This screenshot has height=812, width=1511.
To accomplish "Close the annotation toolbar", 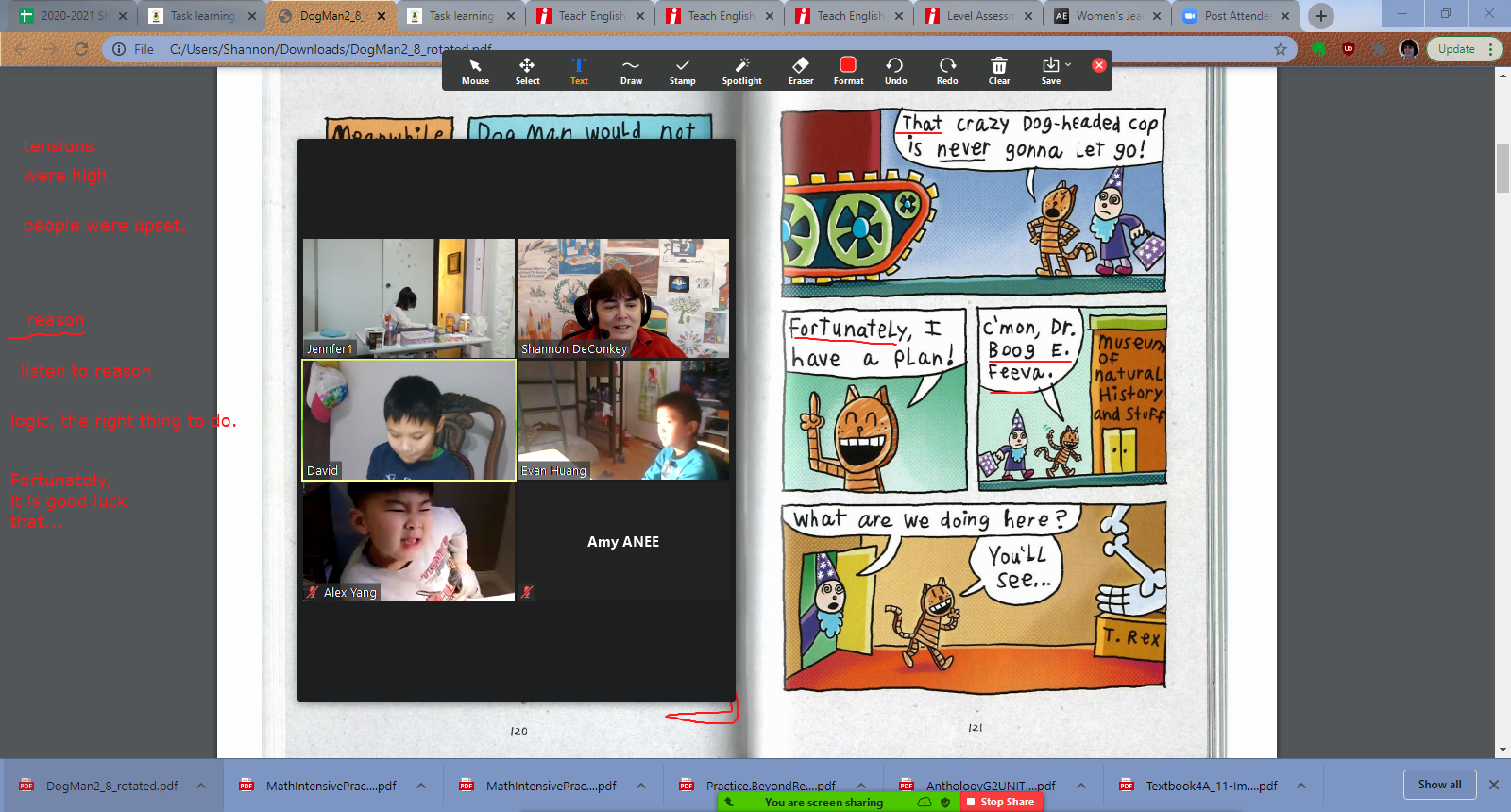I will 1099,65.
